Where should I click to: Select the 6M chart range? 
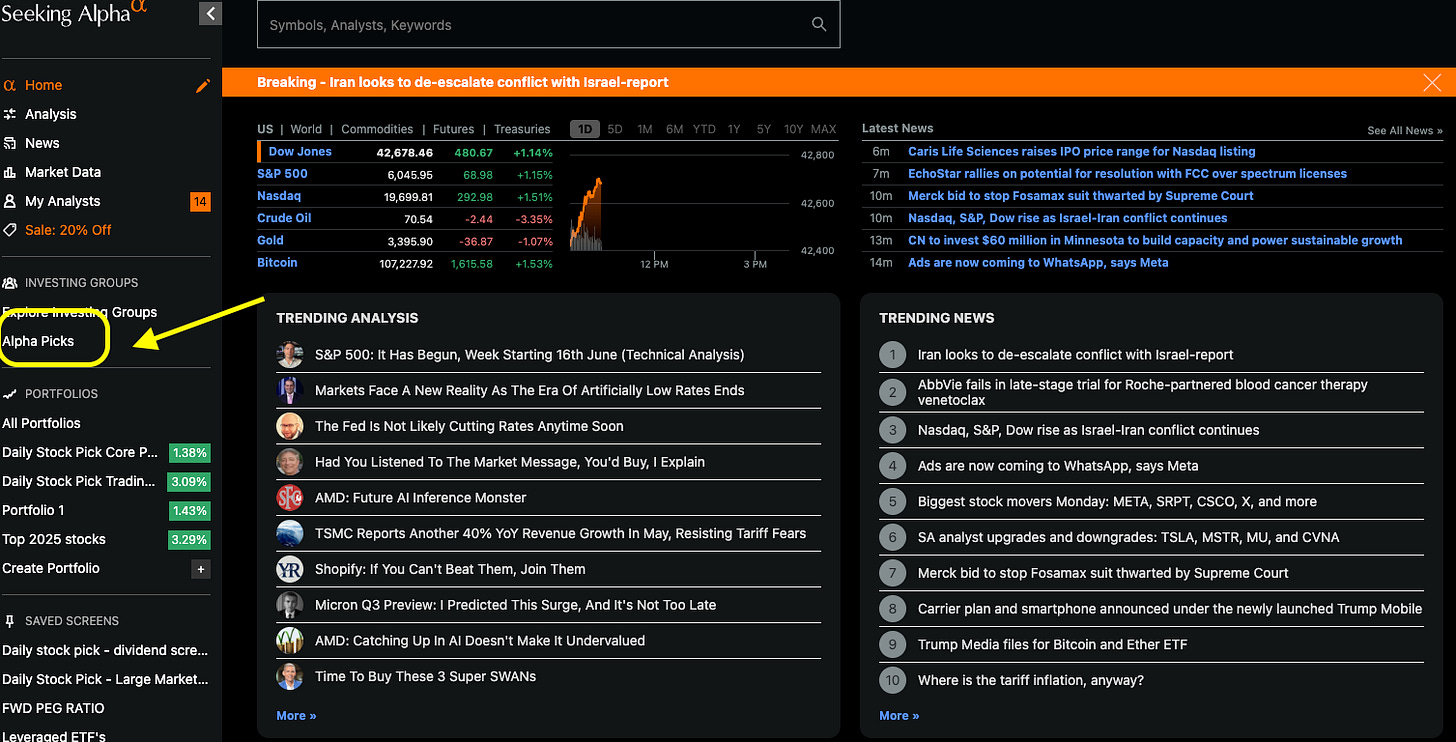click(x=675, y=129)
